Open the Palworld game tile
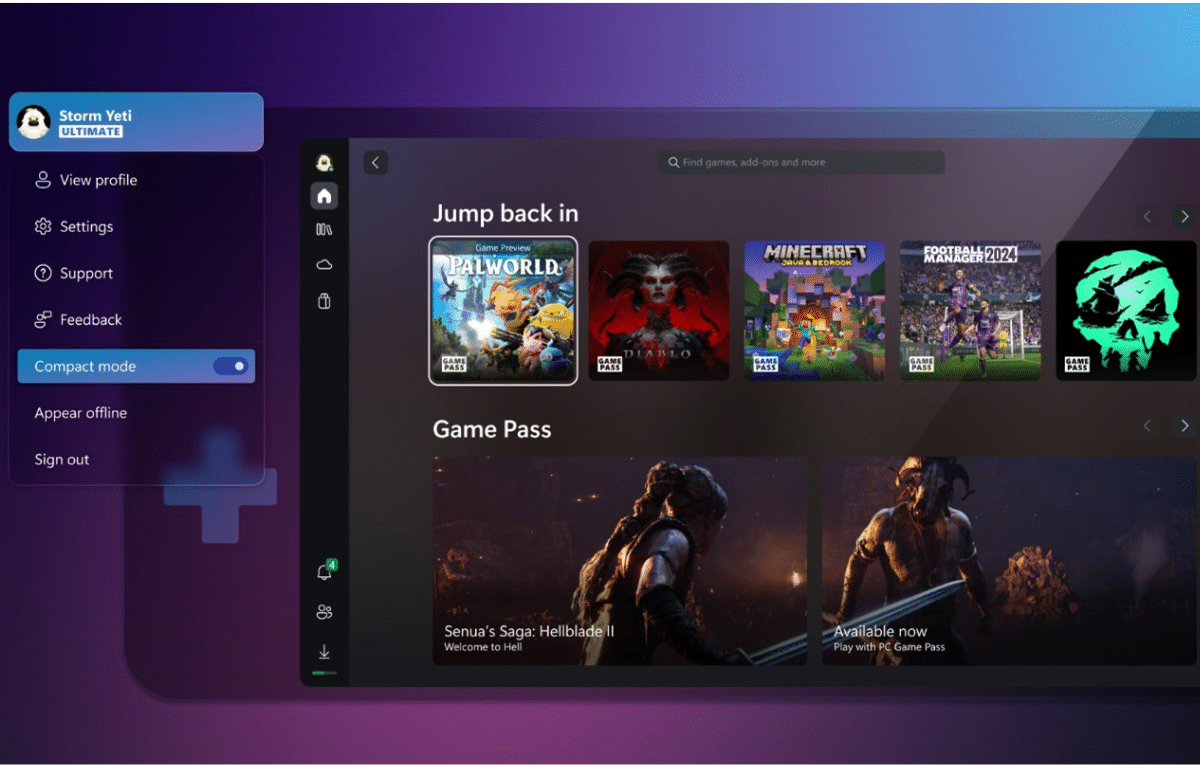 pyautogui.click(x=503, y=311)
